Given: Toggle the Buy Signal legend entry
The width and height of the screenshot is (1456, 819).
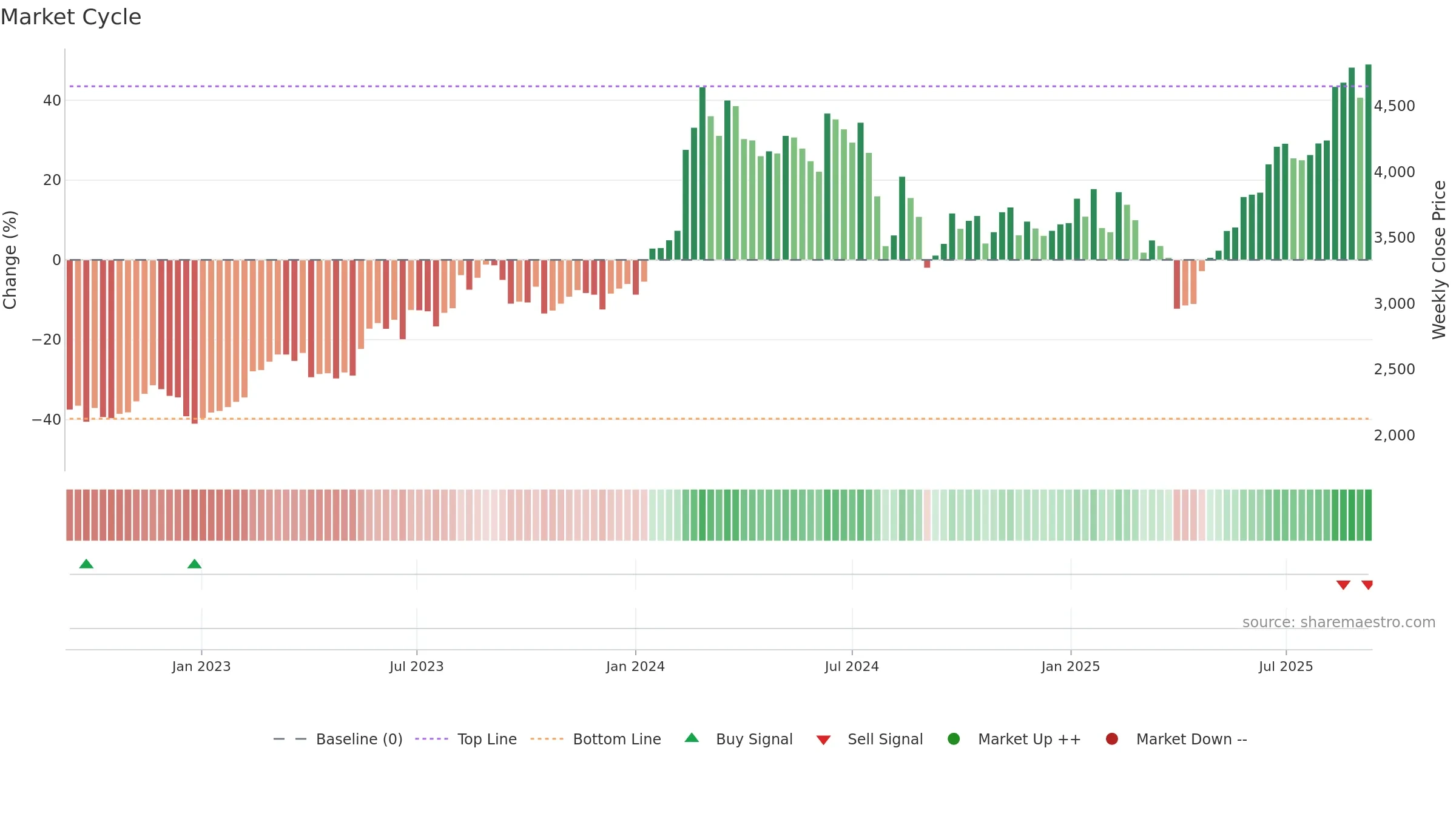Looking at the screenshot, I should [738, 739].
